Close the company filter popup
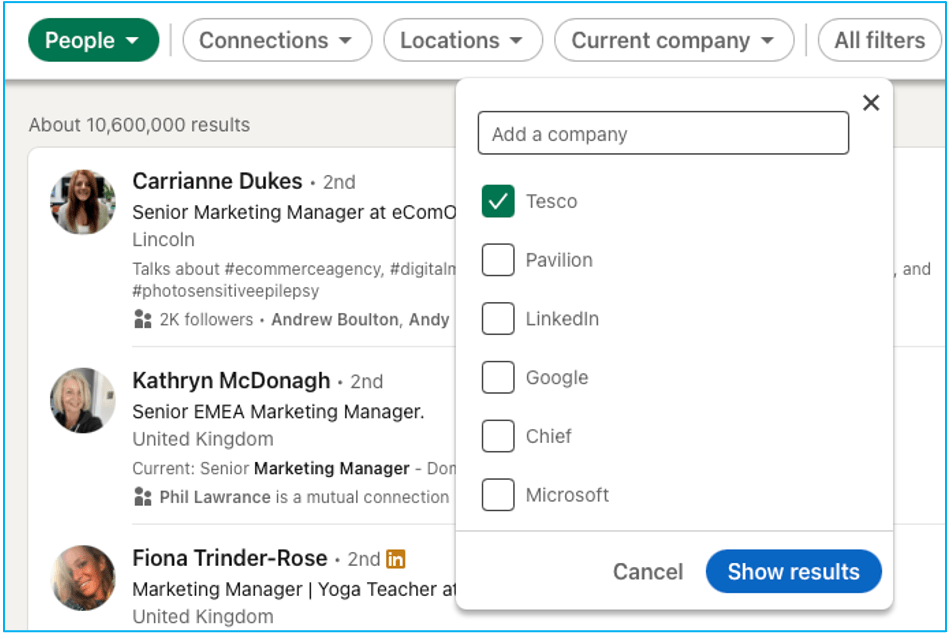This screenshot has height=633, width=949. (871, 103)
